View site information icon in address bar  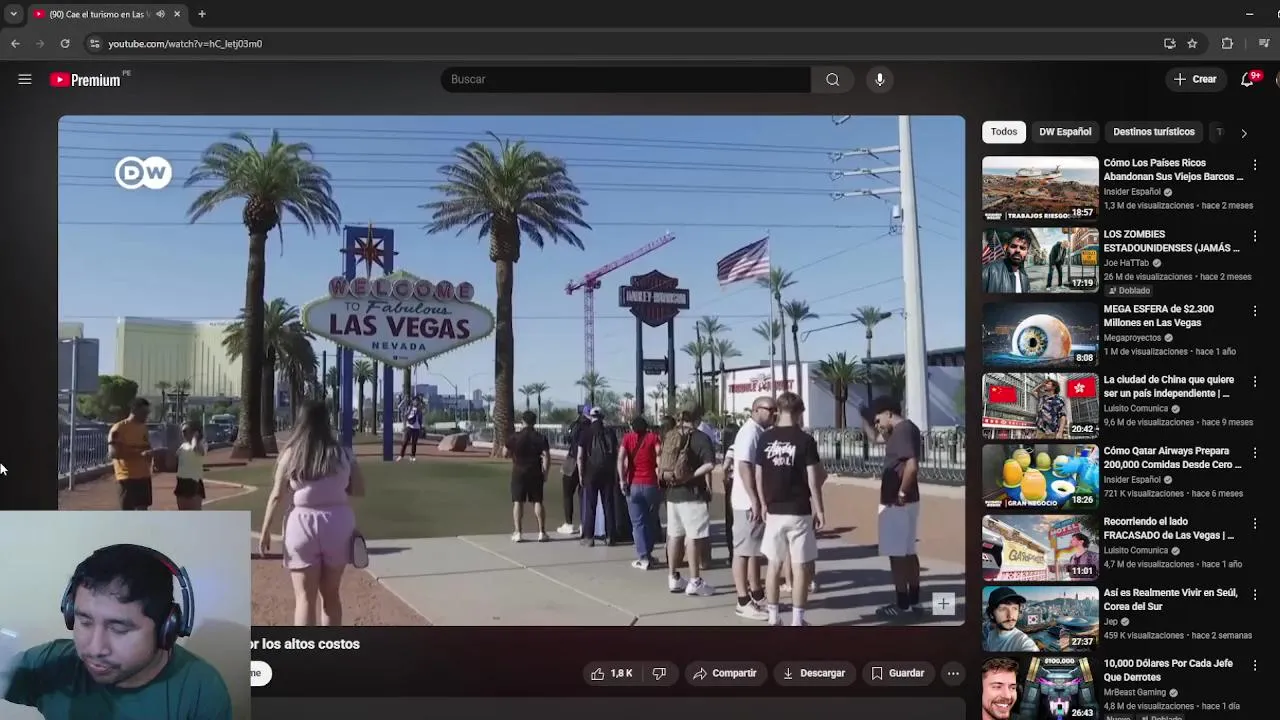[x=94, y=43]
